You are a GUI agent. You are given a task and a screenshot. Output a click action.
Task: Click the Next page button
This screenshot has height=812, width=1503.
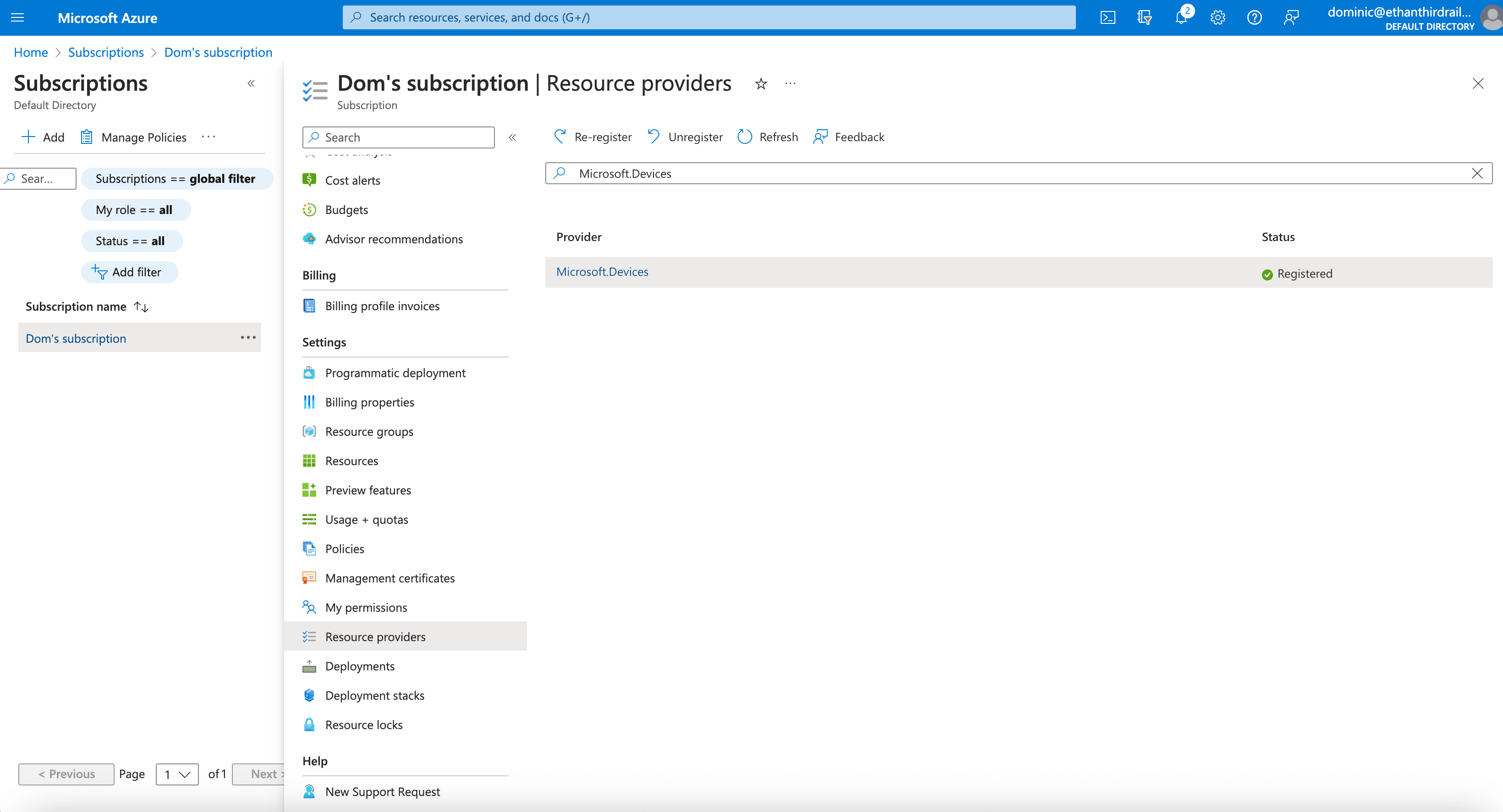[258, 774]
